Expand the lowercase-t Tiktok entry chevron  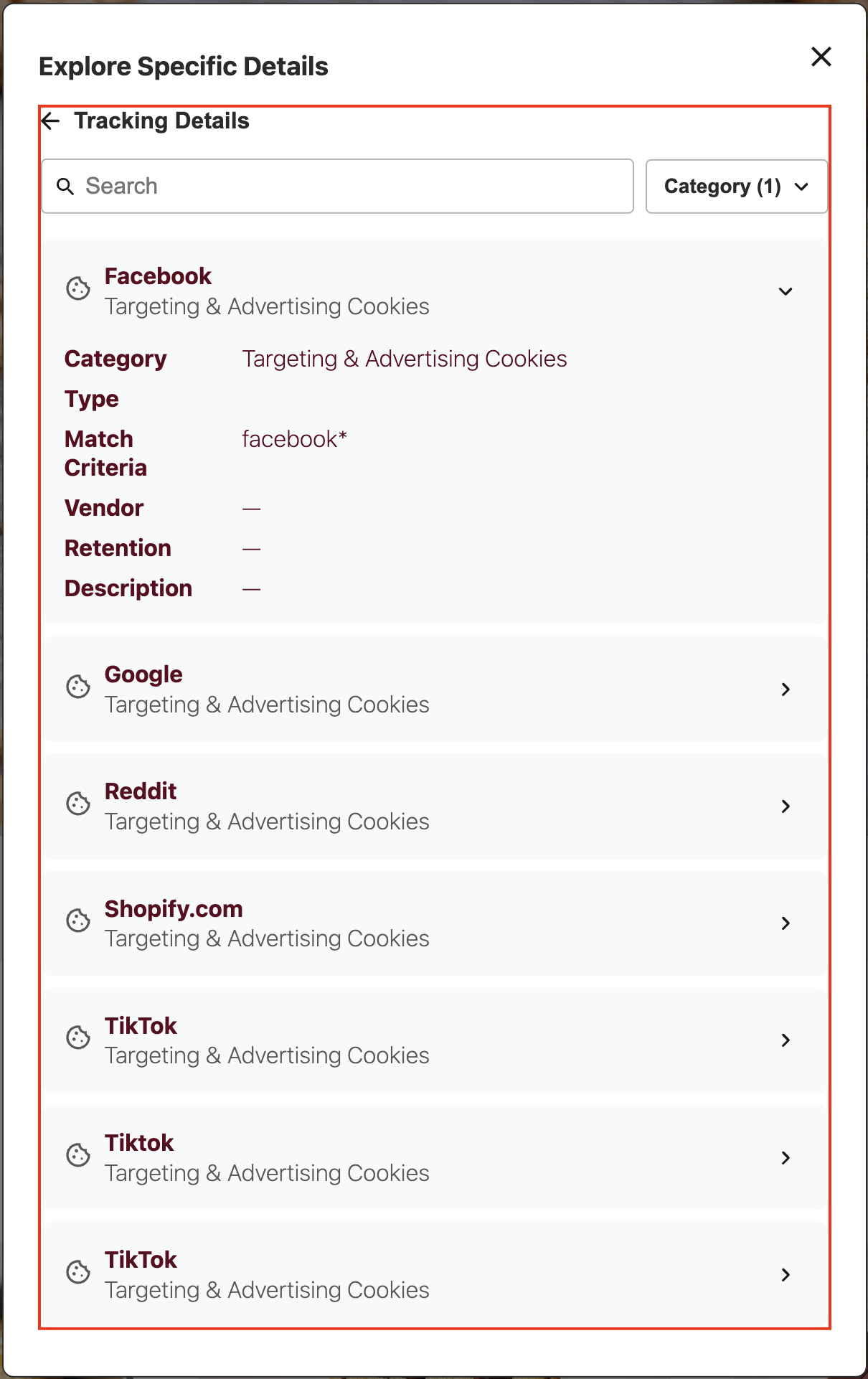[x=786, y=1158]
